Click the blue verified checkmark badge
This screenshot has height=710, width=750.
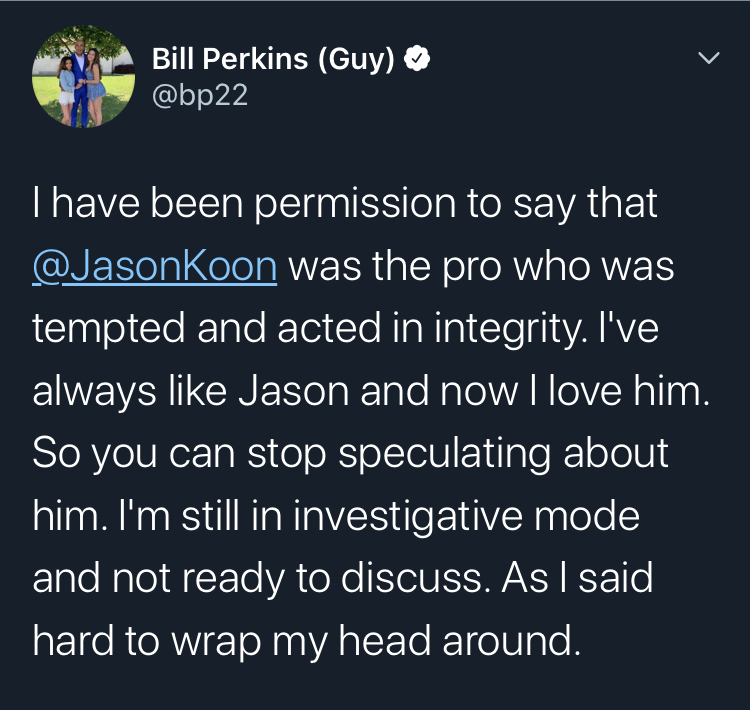pos(417,61)
